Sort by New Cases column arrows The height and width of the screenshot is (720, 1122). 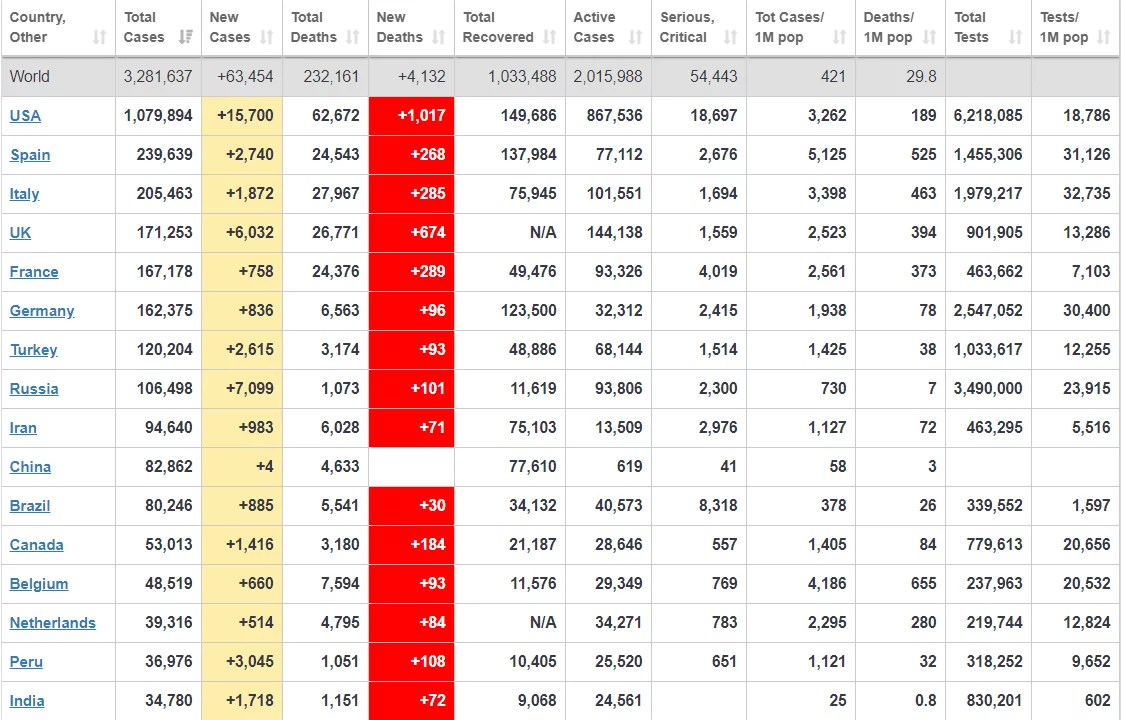coord(266,37)
